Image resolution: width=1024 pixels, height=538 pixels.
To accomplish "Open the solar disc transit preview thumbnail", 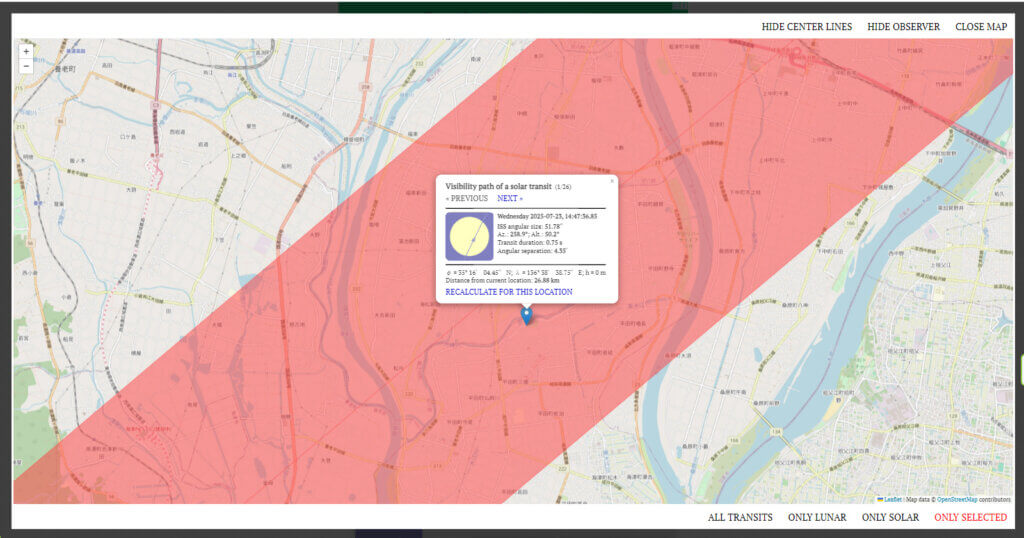I will coord(469,236).
